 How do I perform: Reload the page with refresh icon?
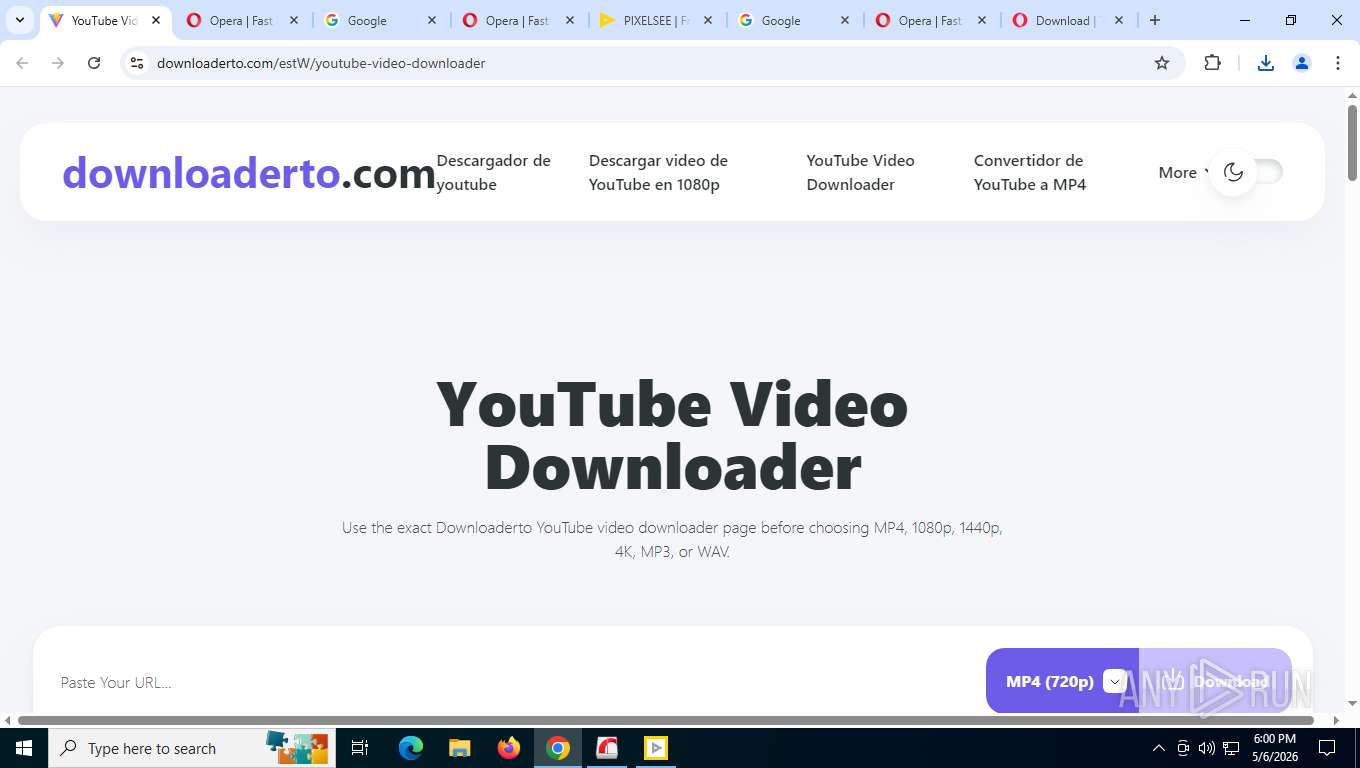point(94,63)
